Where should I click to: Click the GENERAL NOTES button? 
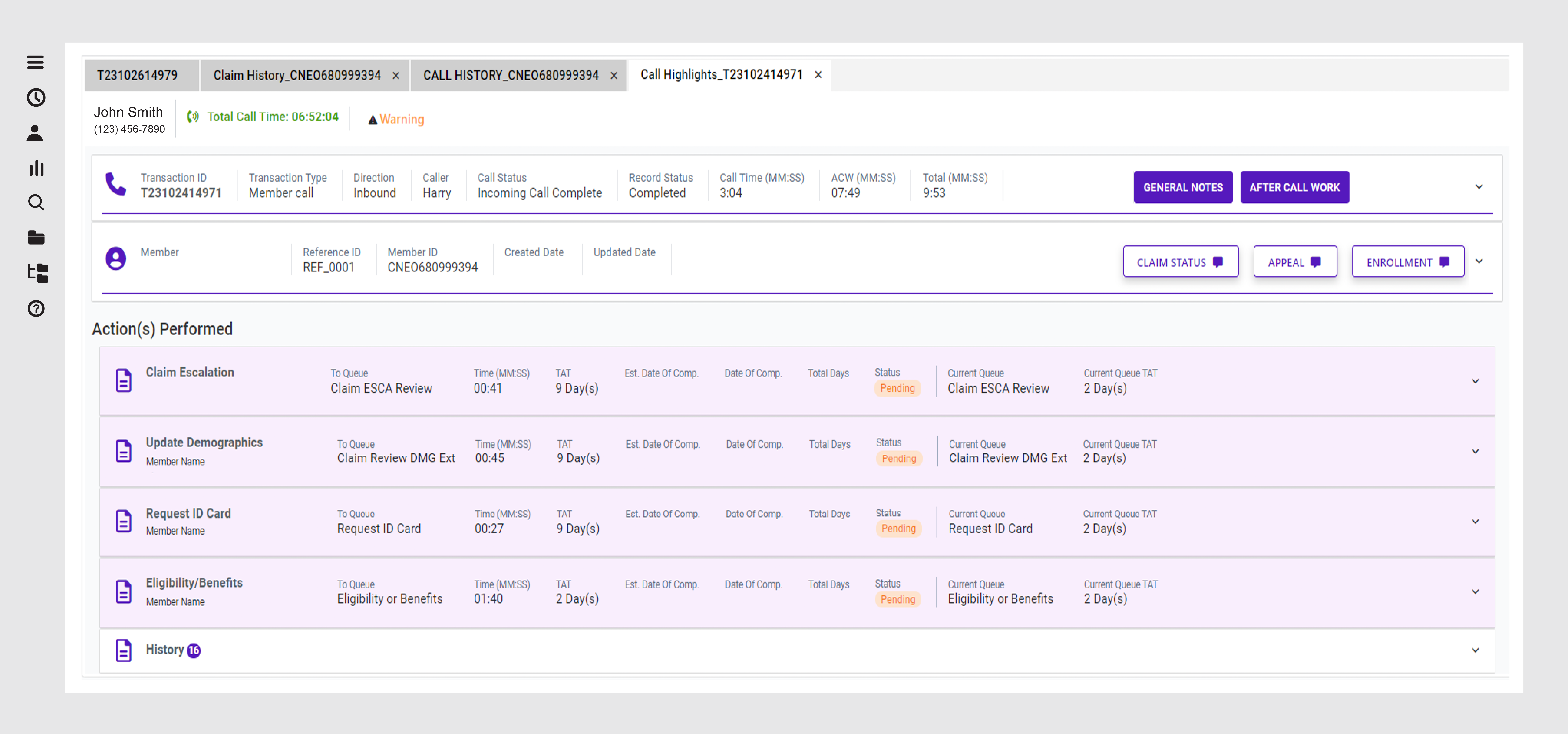[1183, 187]
